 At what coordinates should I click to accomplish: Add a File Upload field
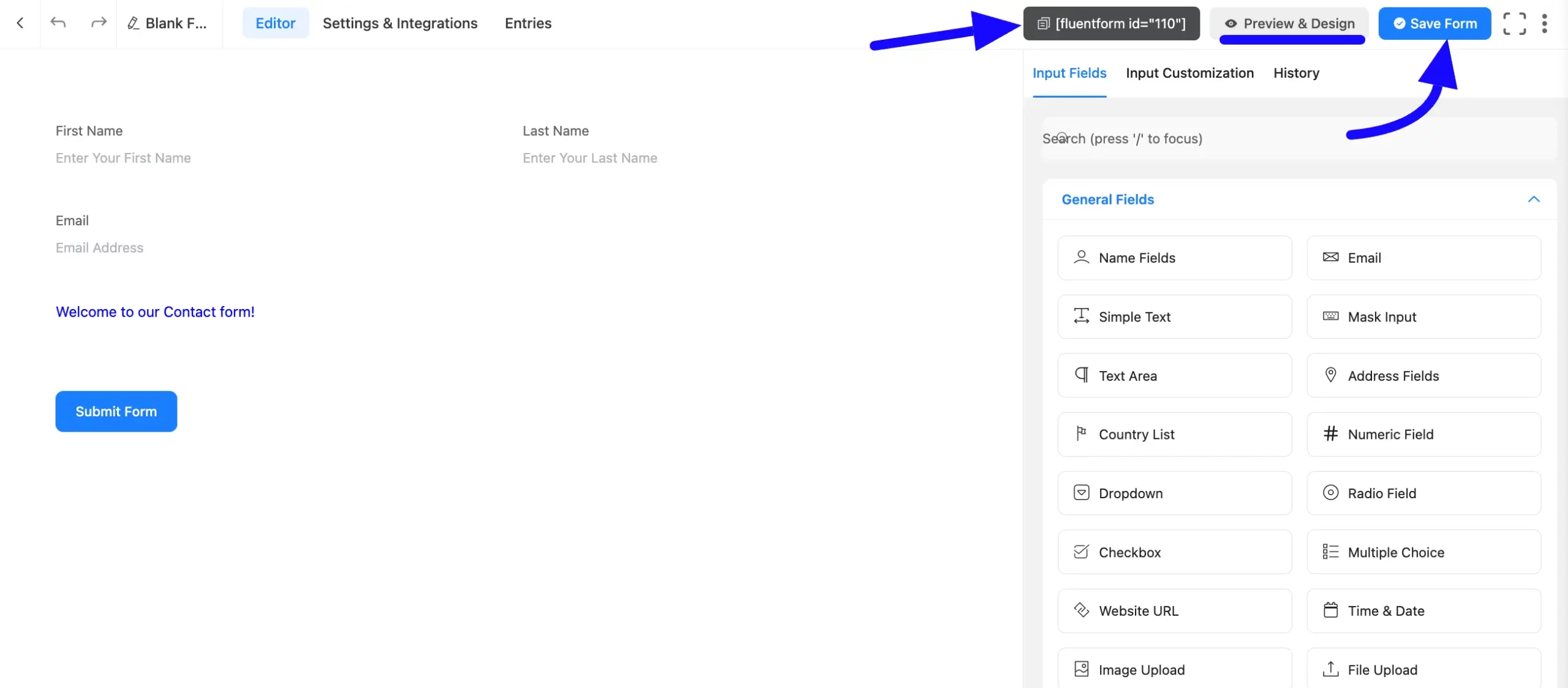click(1424, 668)
